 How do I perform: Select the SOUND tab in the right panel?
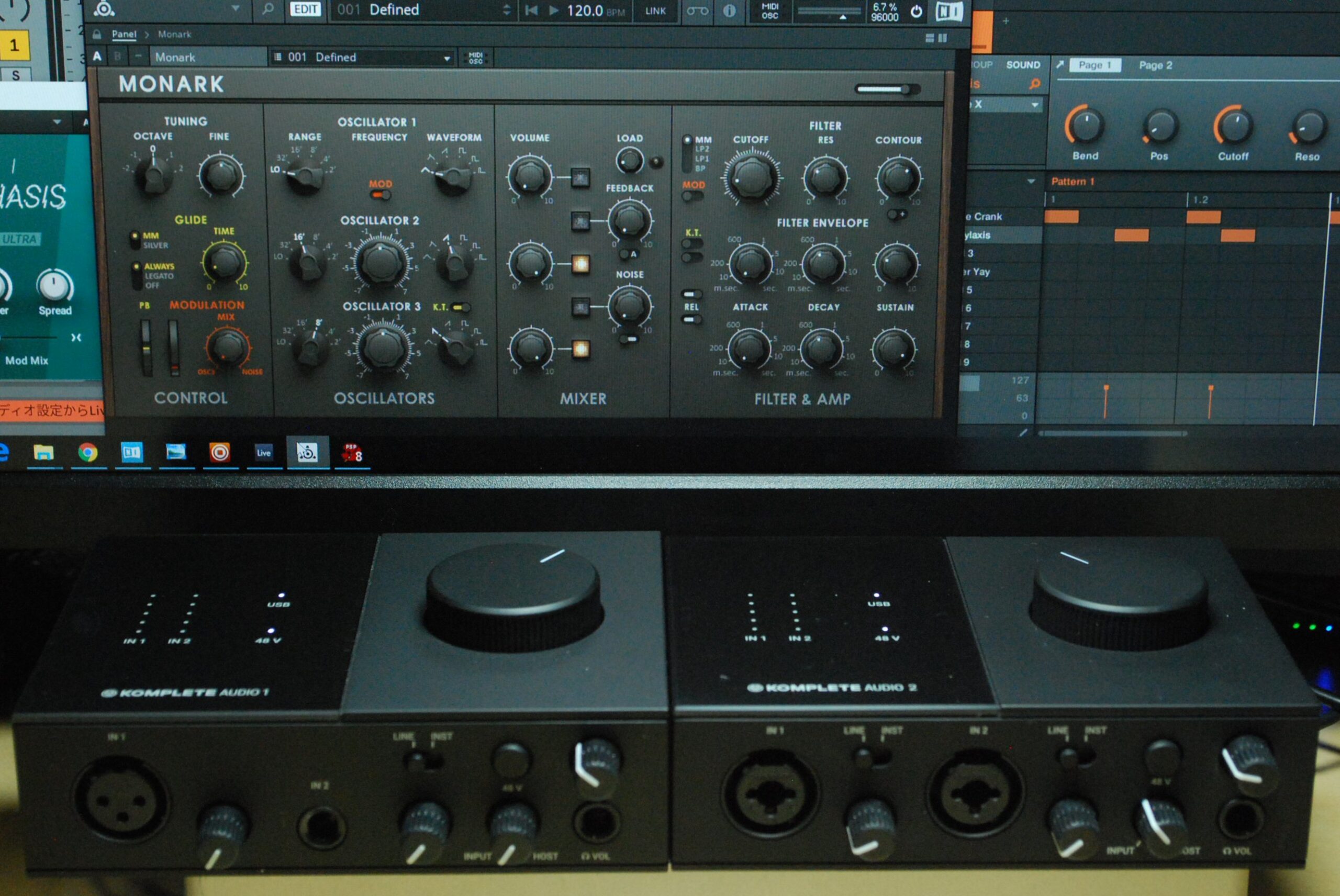point(1023,64)
